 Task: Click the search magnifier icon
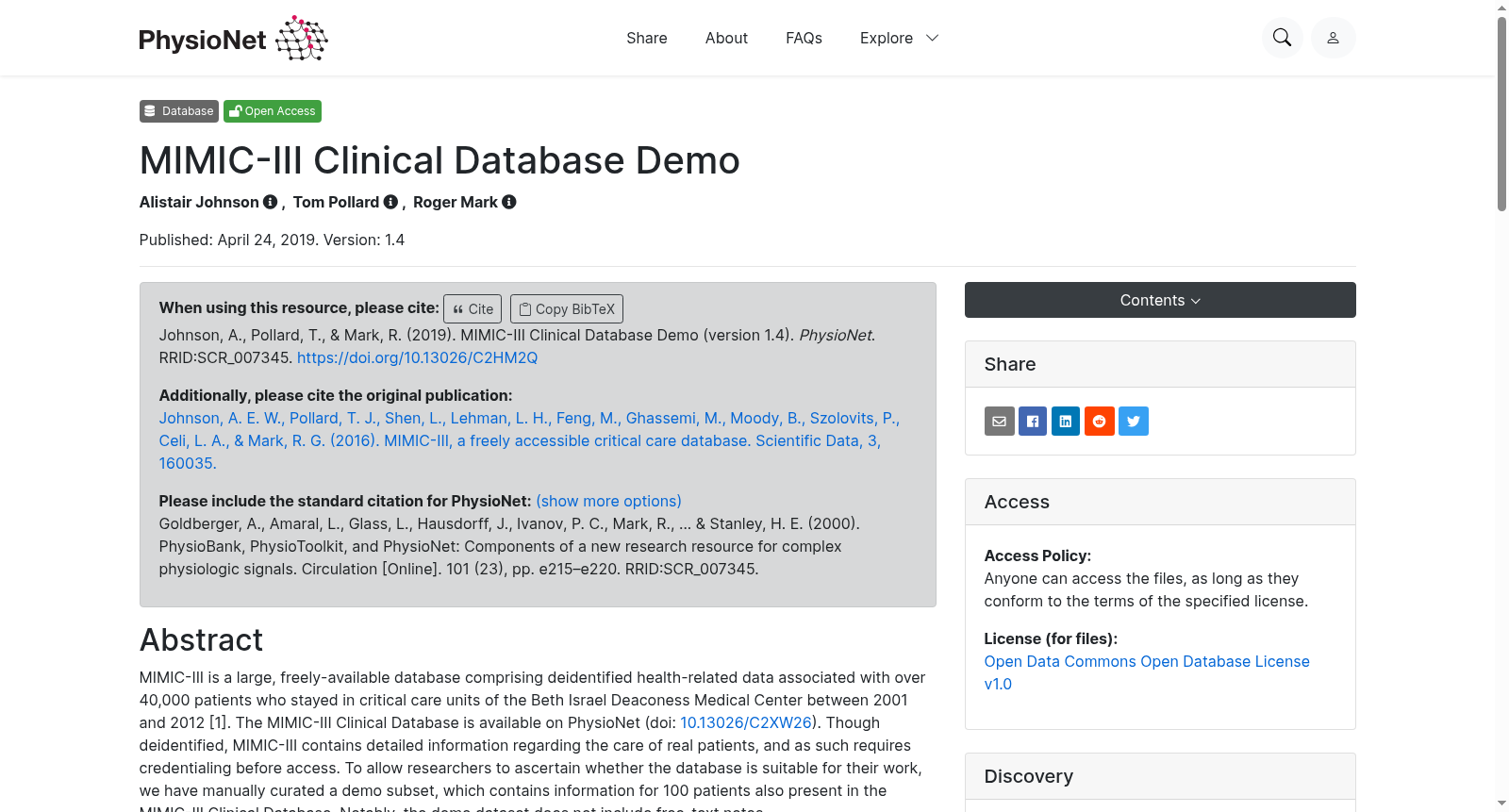click(1282, 38)
